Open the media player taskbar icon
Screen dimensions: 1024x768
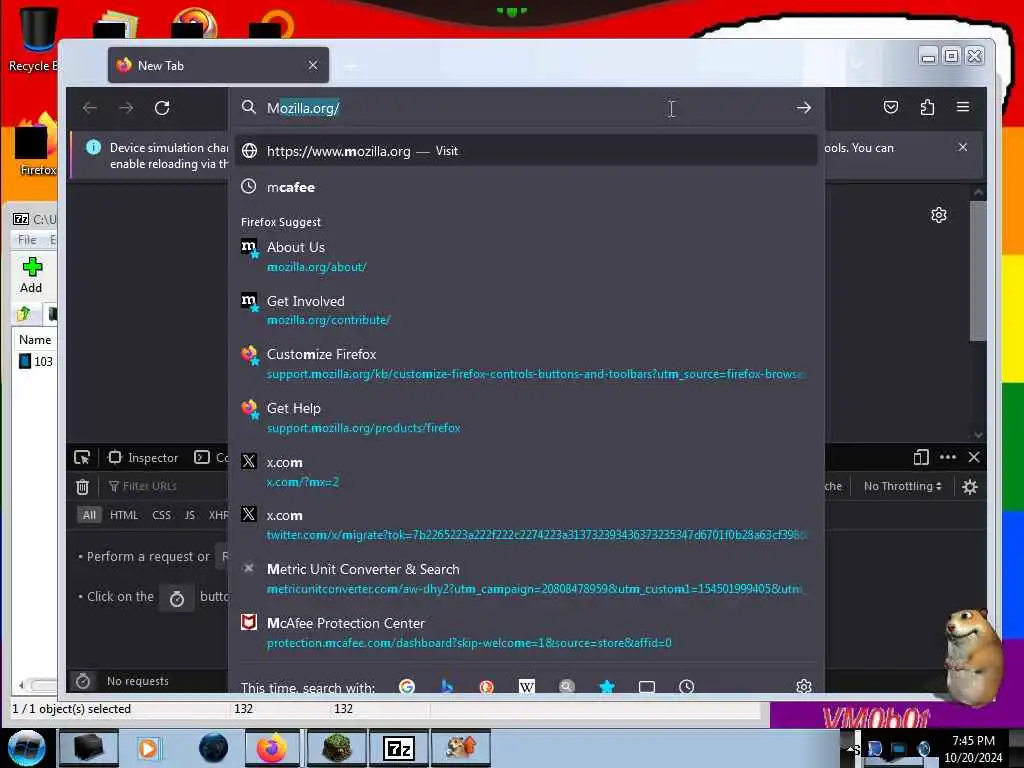click(148, 748)
